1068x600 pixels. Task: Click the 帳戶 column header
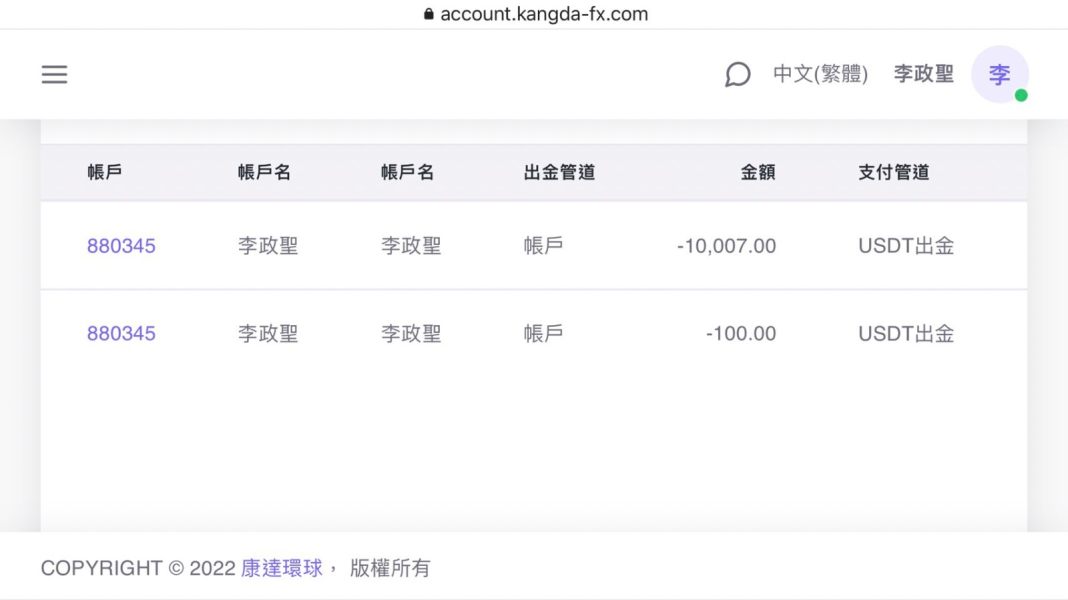pos(105,172)
